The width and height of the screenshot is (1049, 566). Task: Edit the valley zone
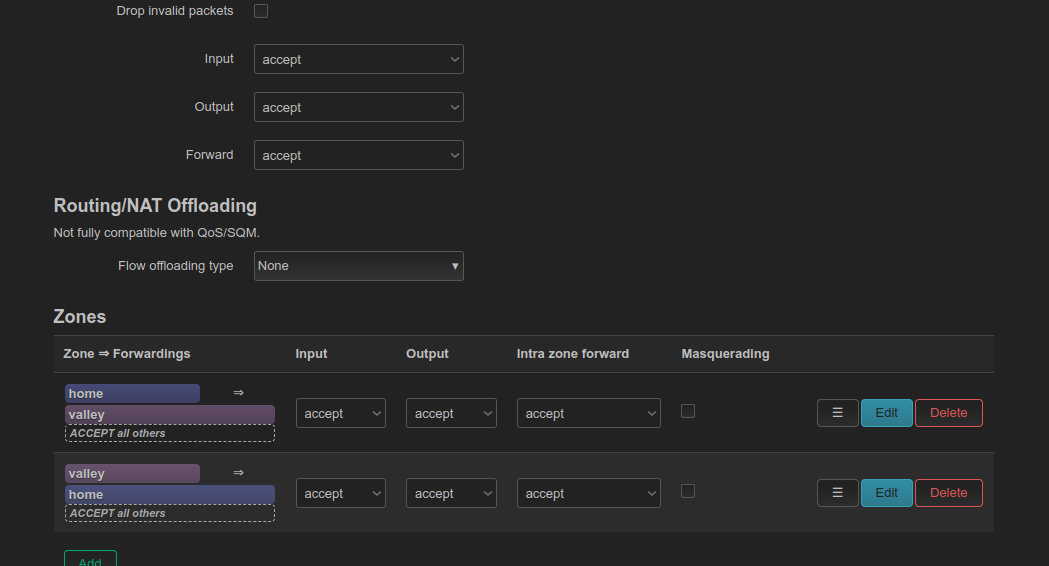click(x=886, y=492)
